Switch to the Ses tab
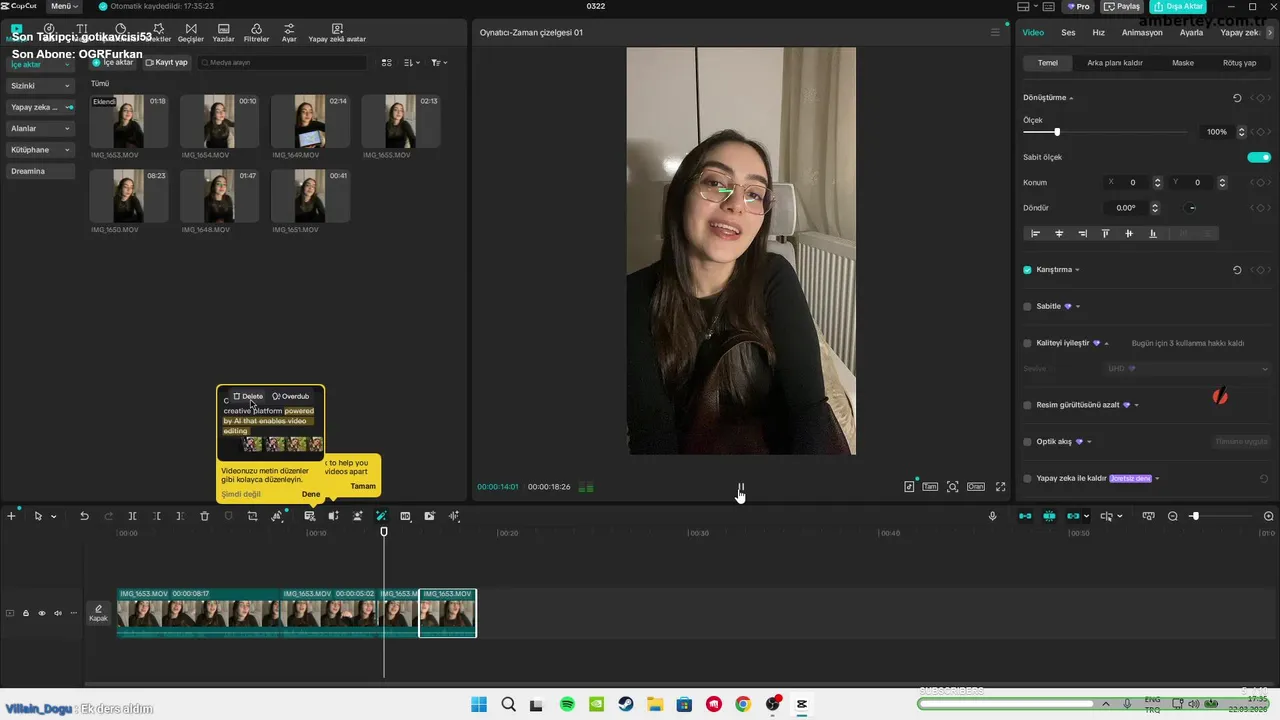 pos(1068,33)
